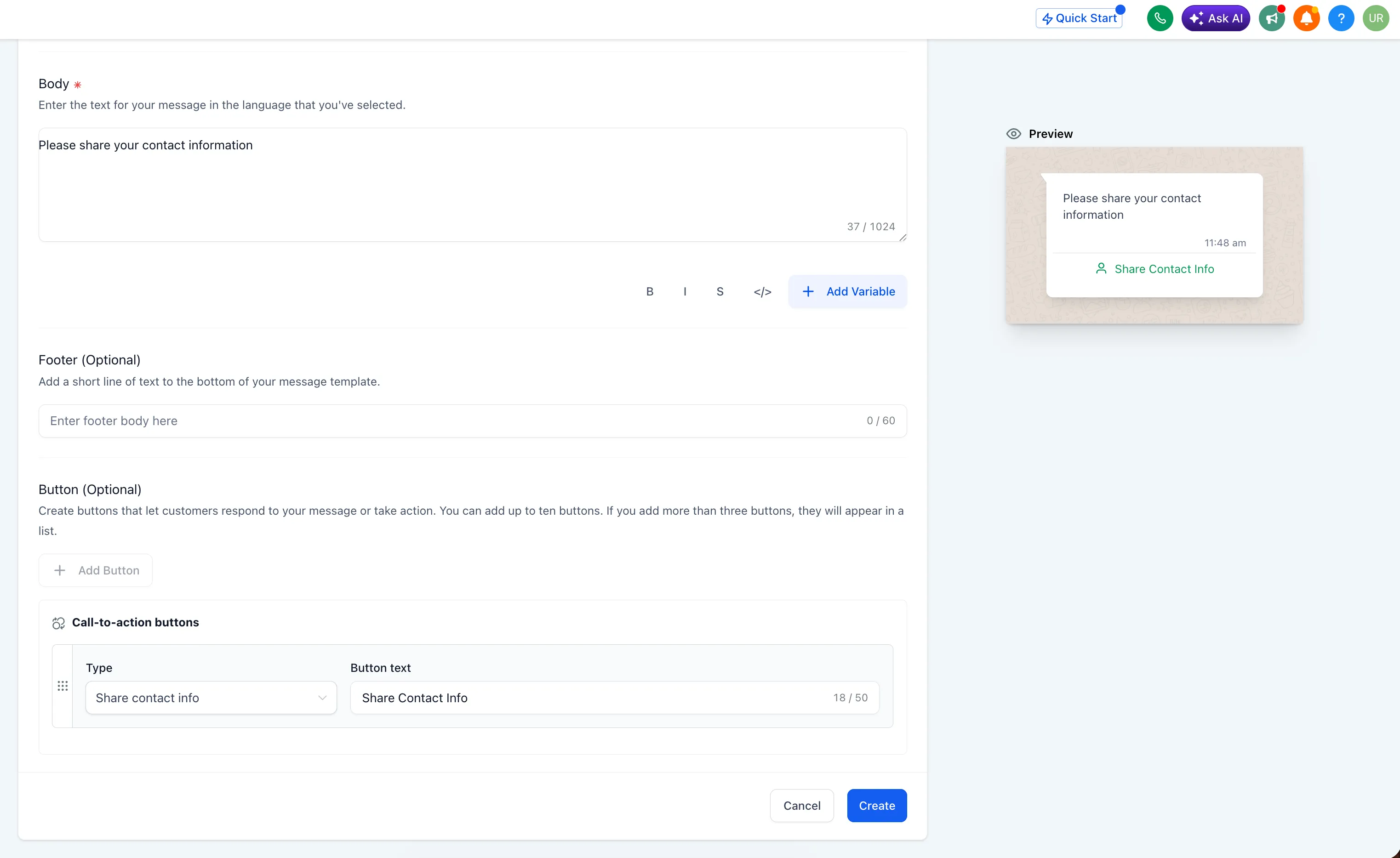Click the Add Variable button
Viewport: 1400px width, 858px height.
coord(847,292)
